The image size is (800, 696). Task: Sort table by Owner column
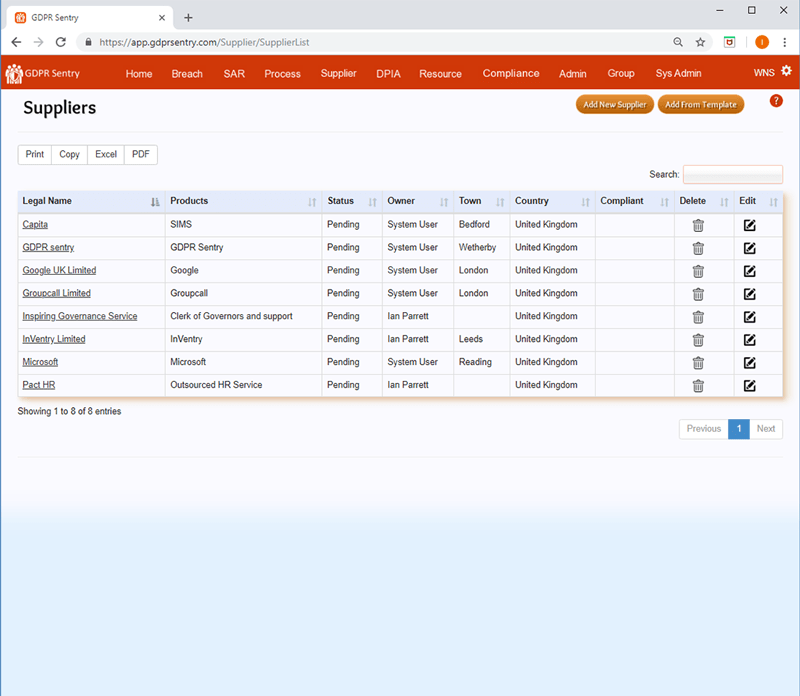(418, 201)
